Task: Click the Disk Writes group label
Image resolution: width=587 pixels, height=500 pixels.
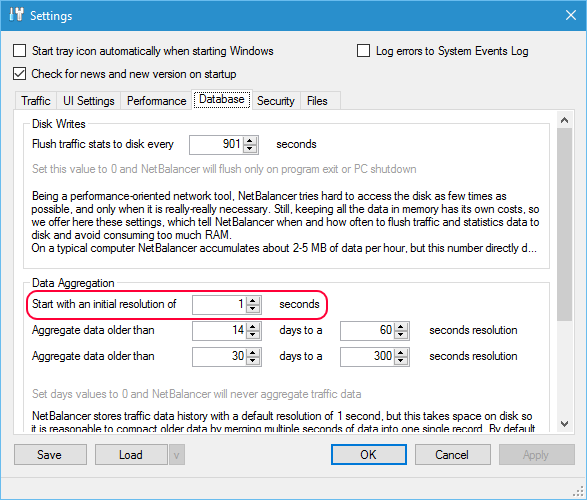Action: point(59,124)
